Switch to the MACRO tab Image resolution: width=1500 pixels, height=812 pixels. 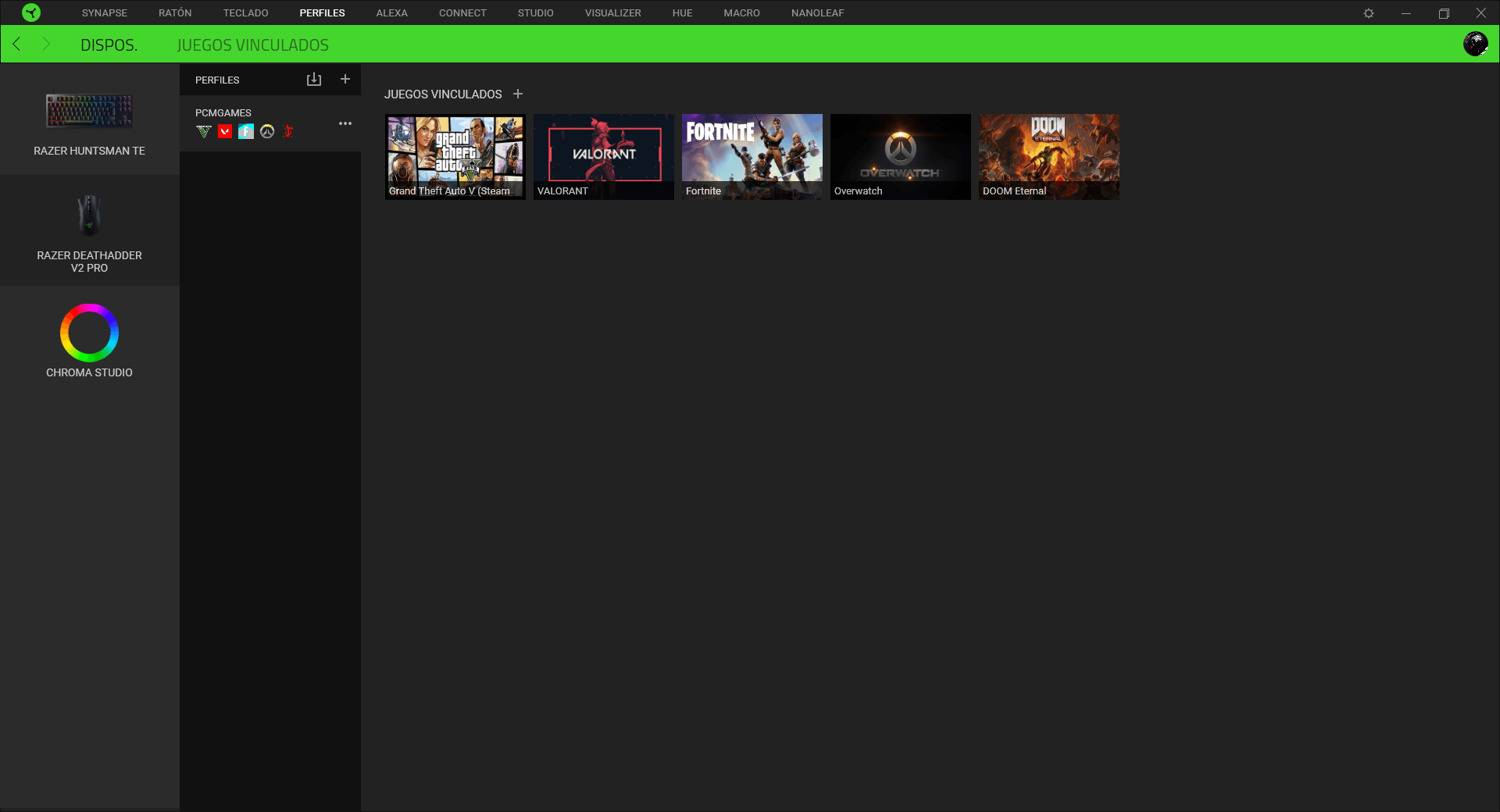741,13
